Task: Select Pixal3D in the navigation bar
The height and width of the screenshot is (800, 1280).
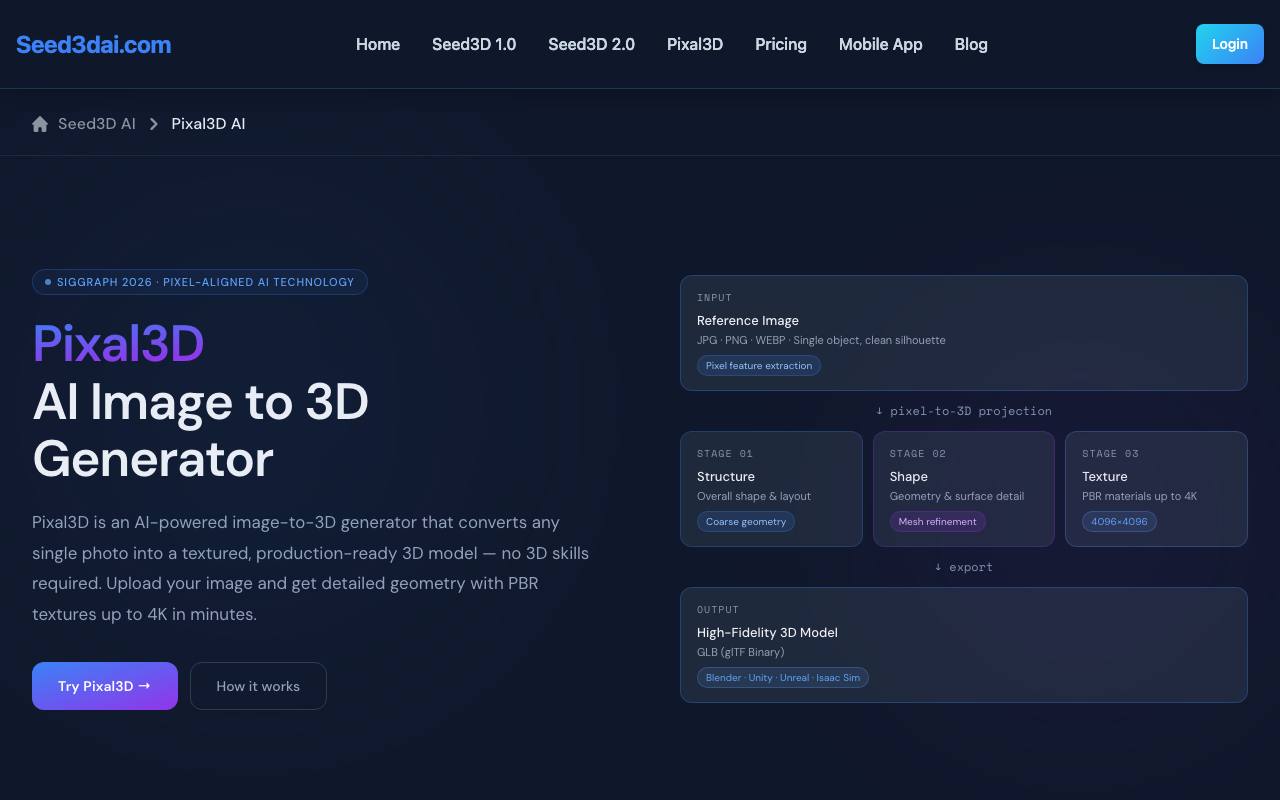Action: [x=695, y=44]
